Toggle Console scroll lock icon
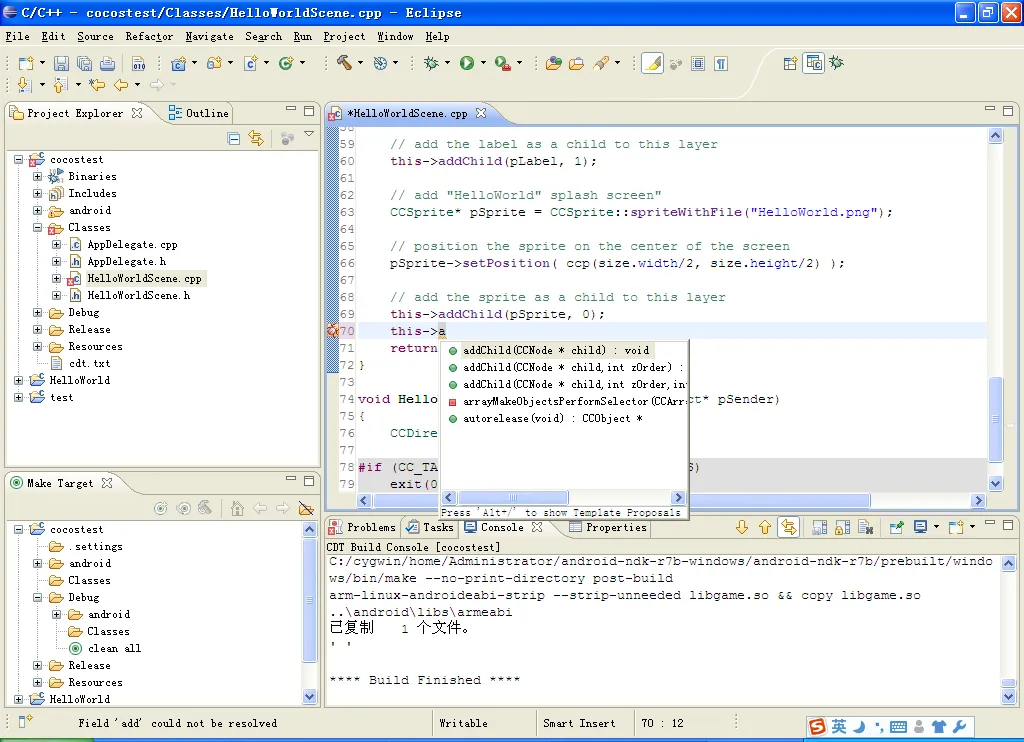The image size is (1024, 742). (842, 527)
